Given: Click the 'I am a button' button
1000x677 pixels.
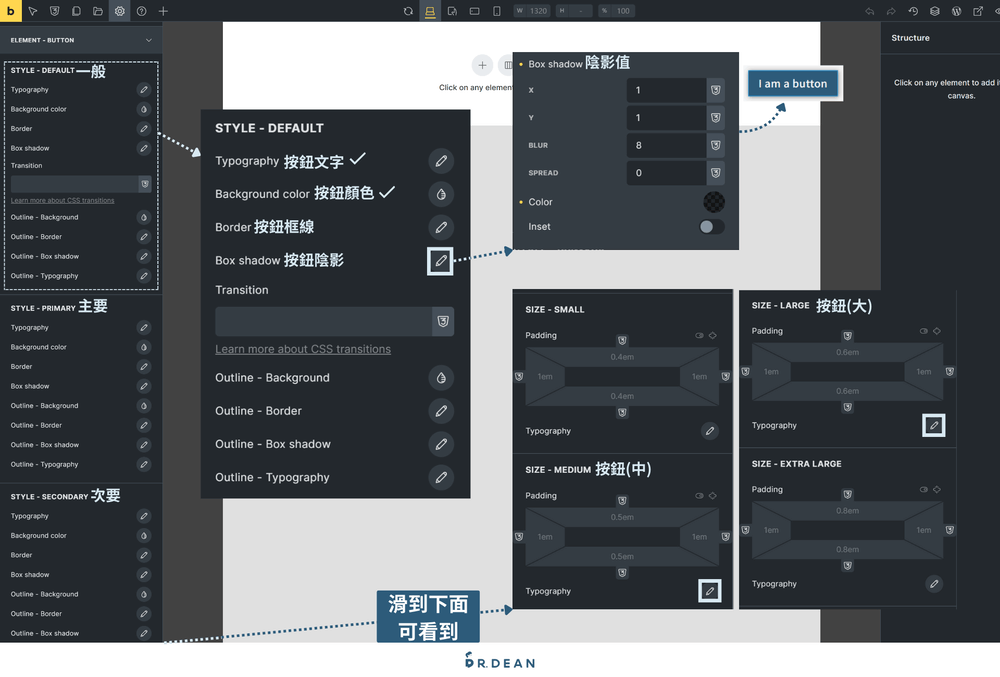Looking at the screenshot, I should 794,84.
